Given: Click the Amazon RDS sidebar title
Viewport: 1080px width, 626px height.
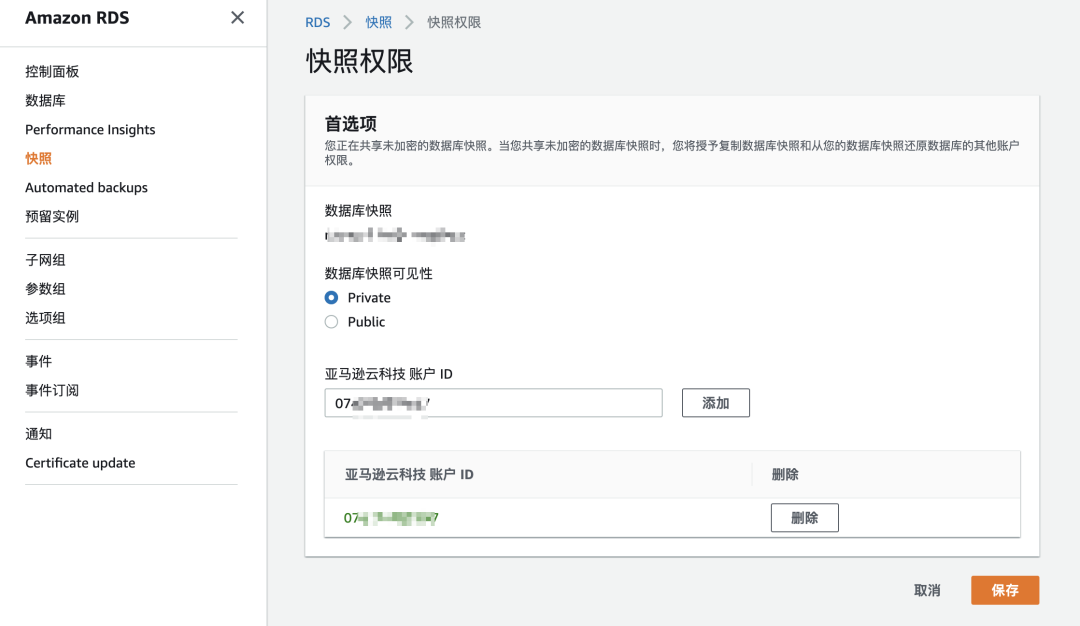Looking at the screenshot, I should point(77,18).
